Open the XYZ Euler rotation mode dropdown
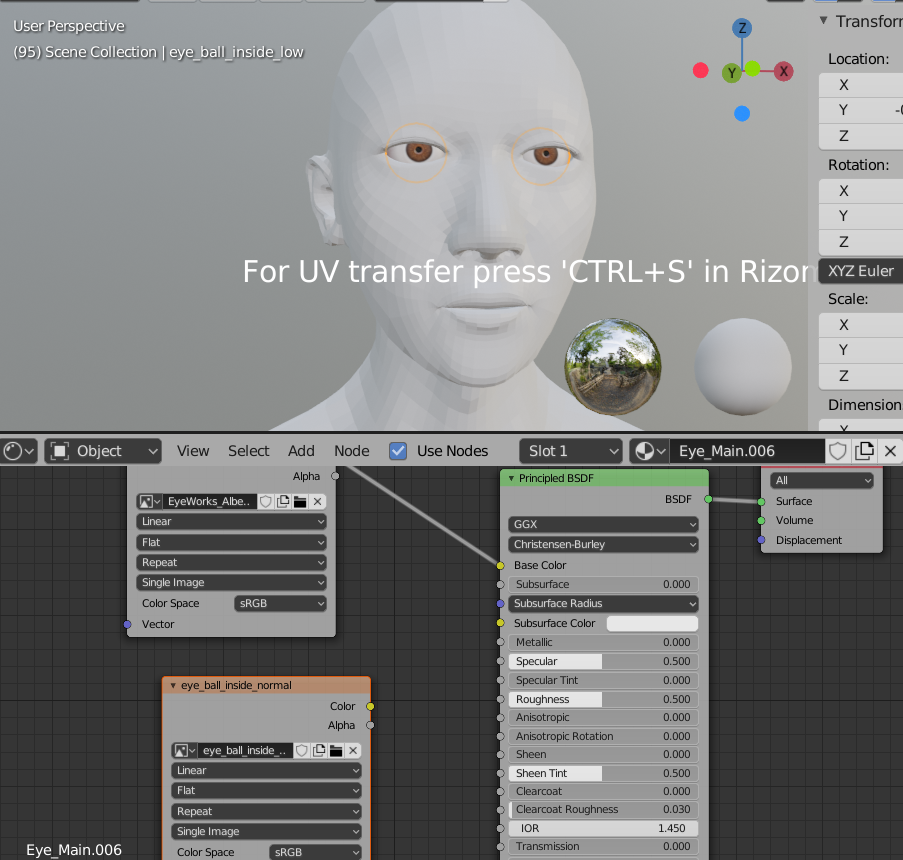Screen dimensions: 903x860 pyautogui.click(x=861, y=271)
